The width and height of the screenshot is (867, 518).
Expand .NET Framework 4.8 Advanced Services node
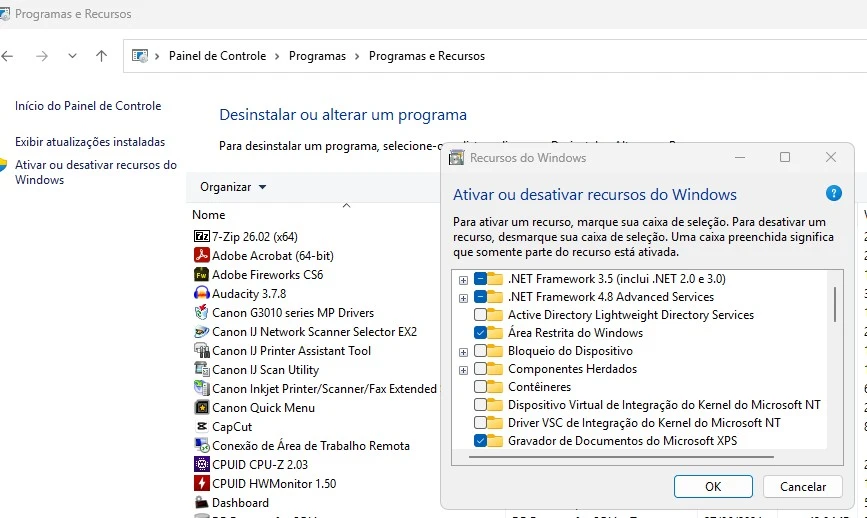[x=463, y=299]
